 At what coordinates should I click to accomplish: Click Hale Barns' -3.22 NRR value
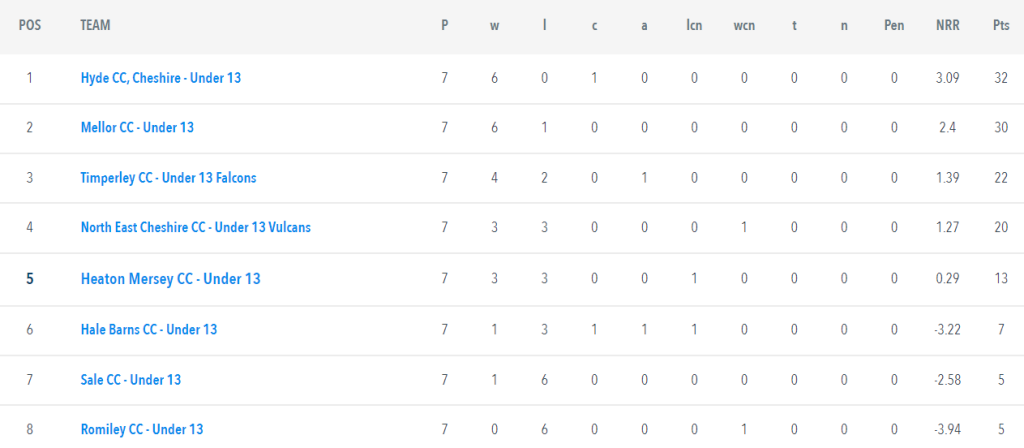tap(946, 329)
